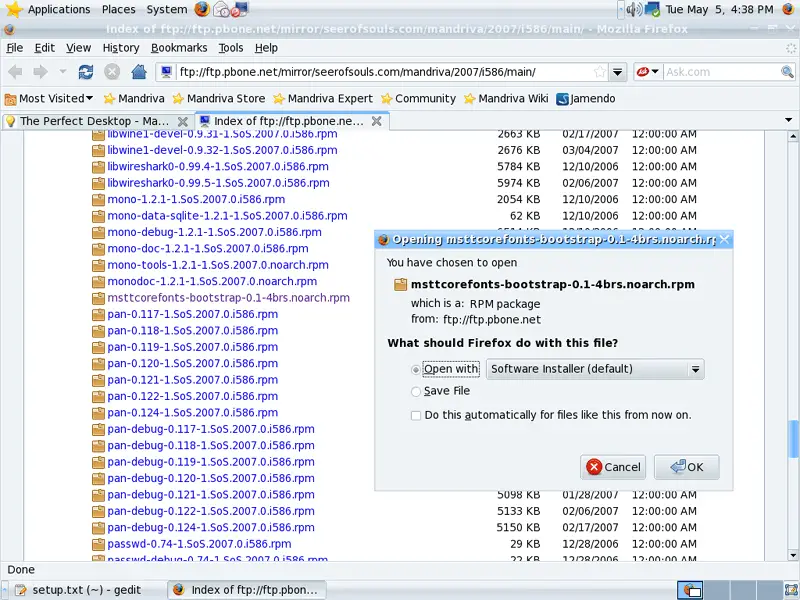Open the list all tabs dropdown
The height and width of the screenshot is (600, 800).
point(788,120)
